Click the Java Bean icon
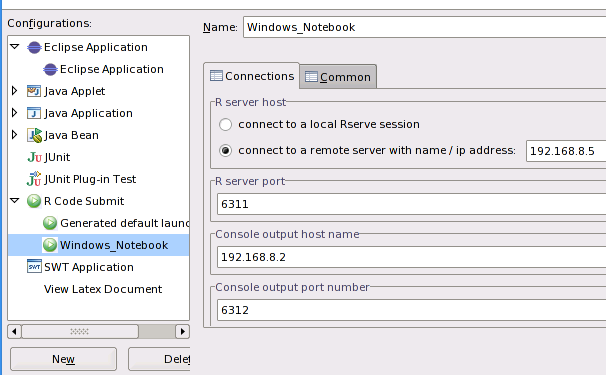This screenshot has height=375, width=606. pyautogui.click(x=34, y=135)
